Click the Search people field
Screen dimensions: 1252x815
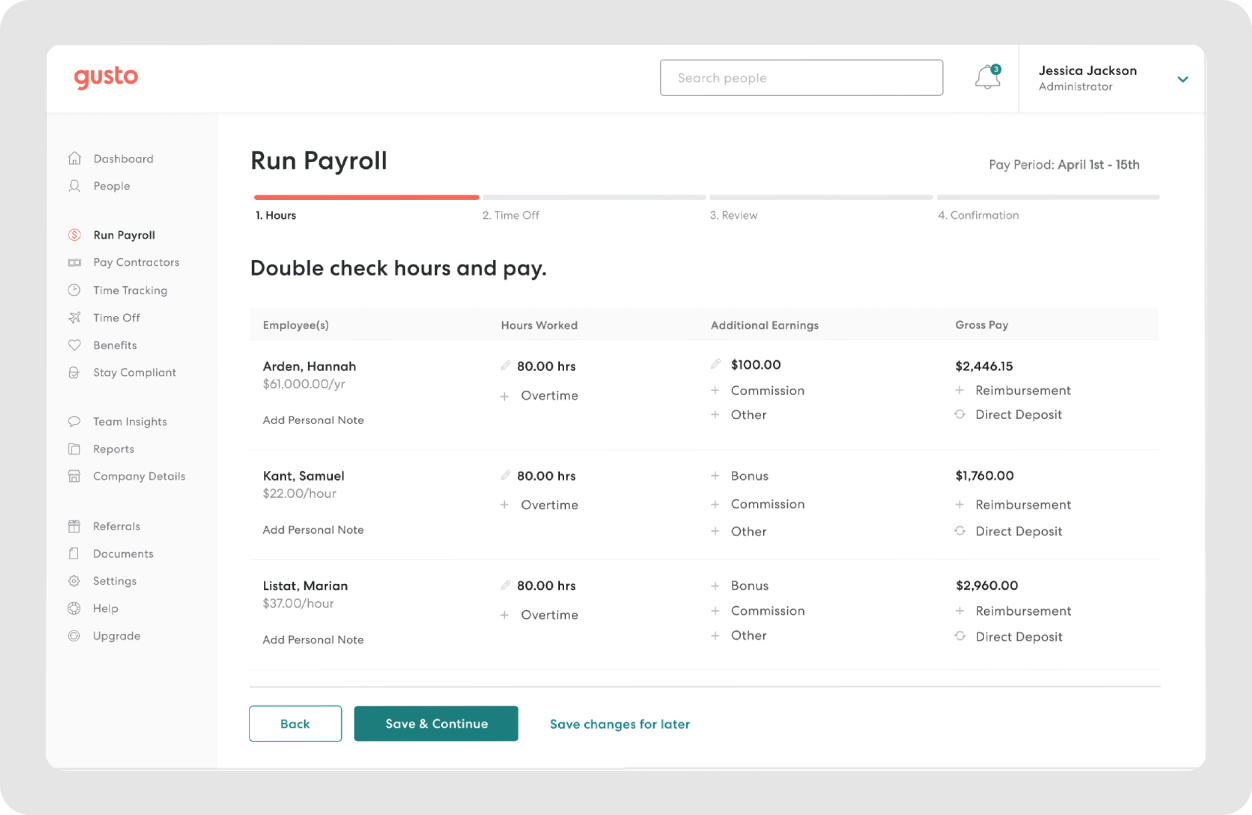[801, 77]
